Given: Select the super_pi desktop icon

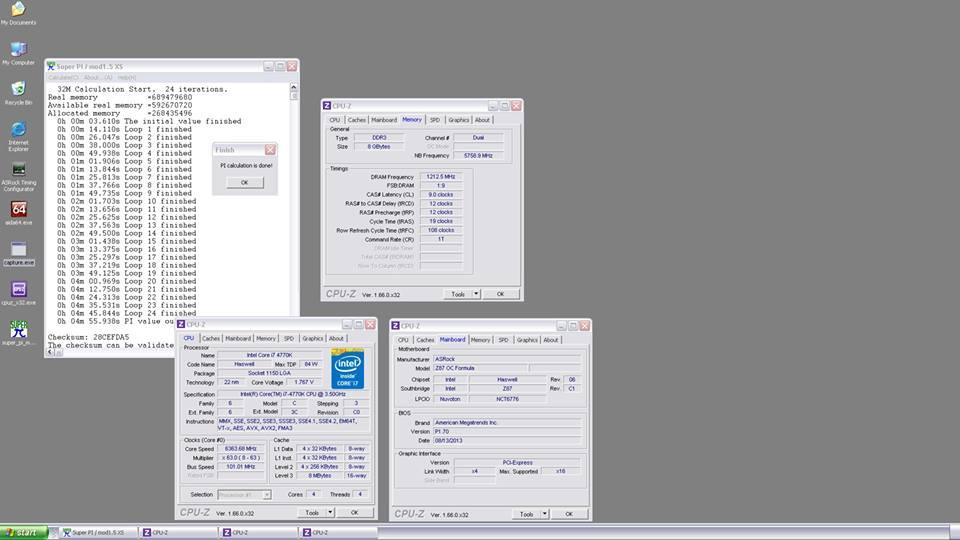Looking at the screenshot, I should coord(18,332).
